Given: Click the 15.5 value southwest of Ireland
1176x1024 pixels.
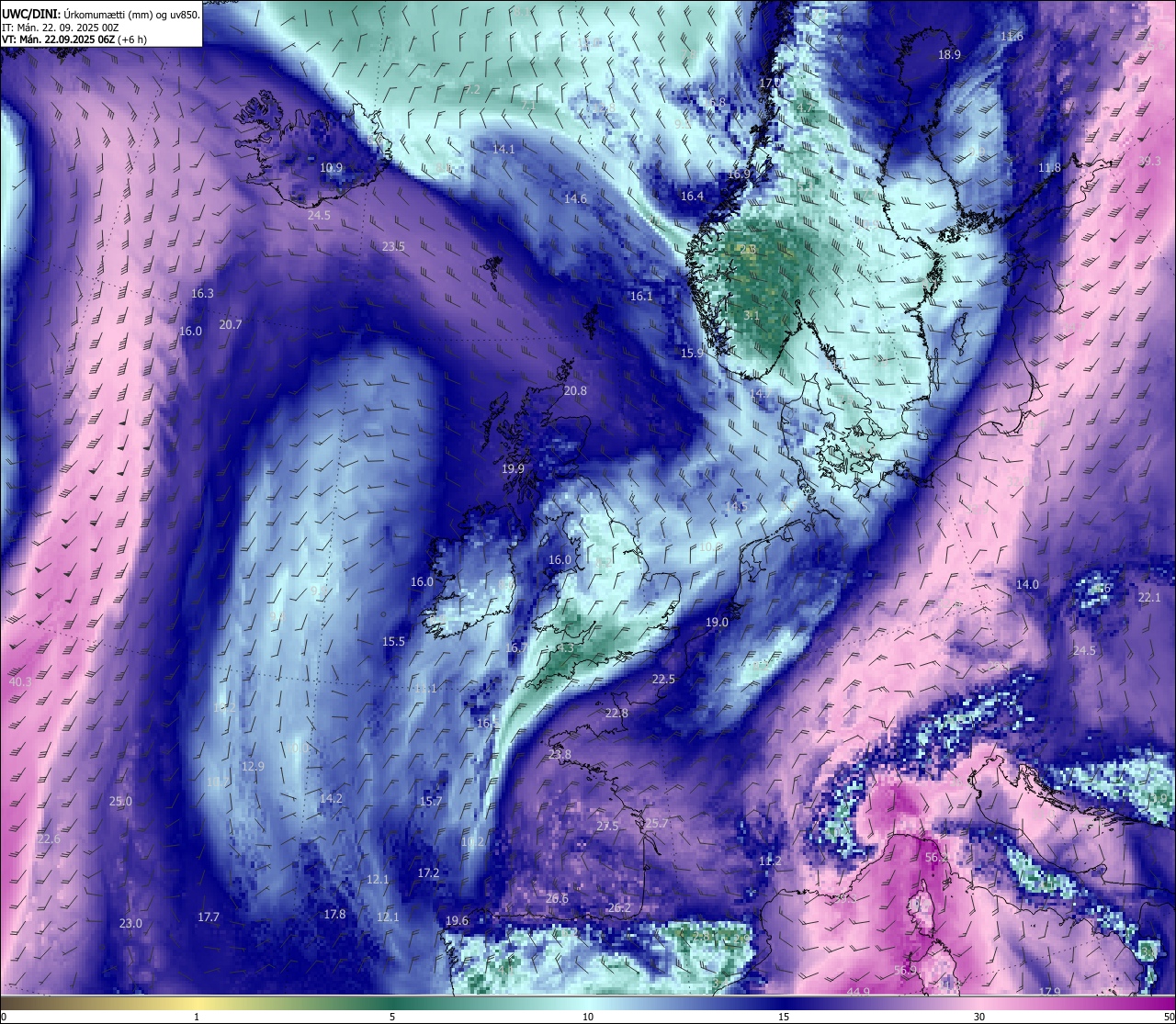Looking at the screenshot, I should click(x=393, y=641).
